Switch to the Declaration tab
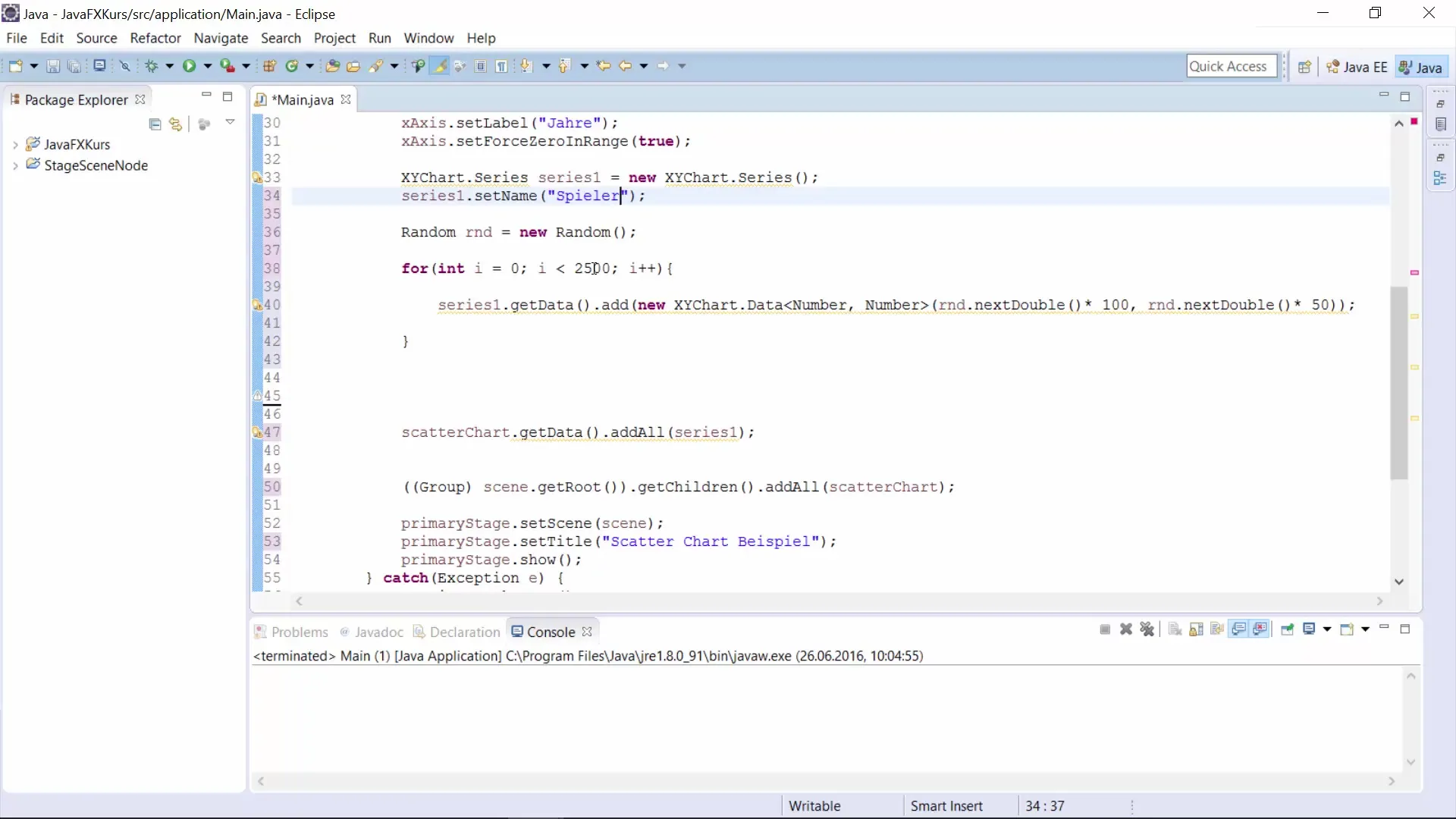This screenshot has width=1456, height=819. [x=457, y=632]
